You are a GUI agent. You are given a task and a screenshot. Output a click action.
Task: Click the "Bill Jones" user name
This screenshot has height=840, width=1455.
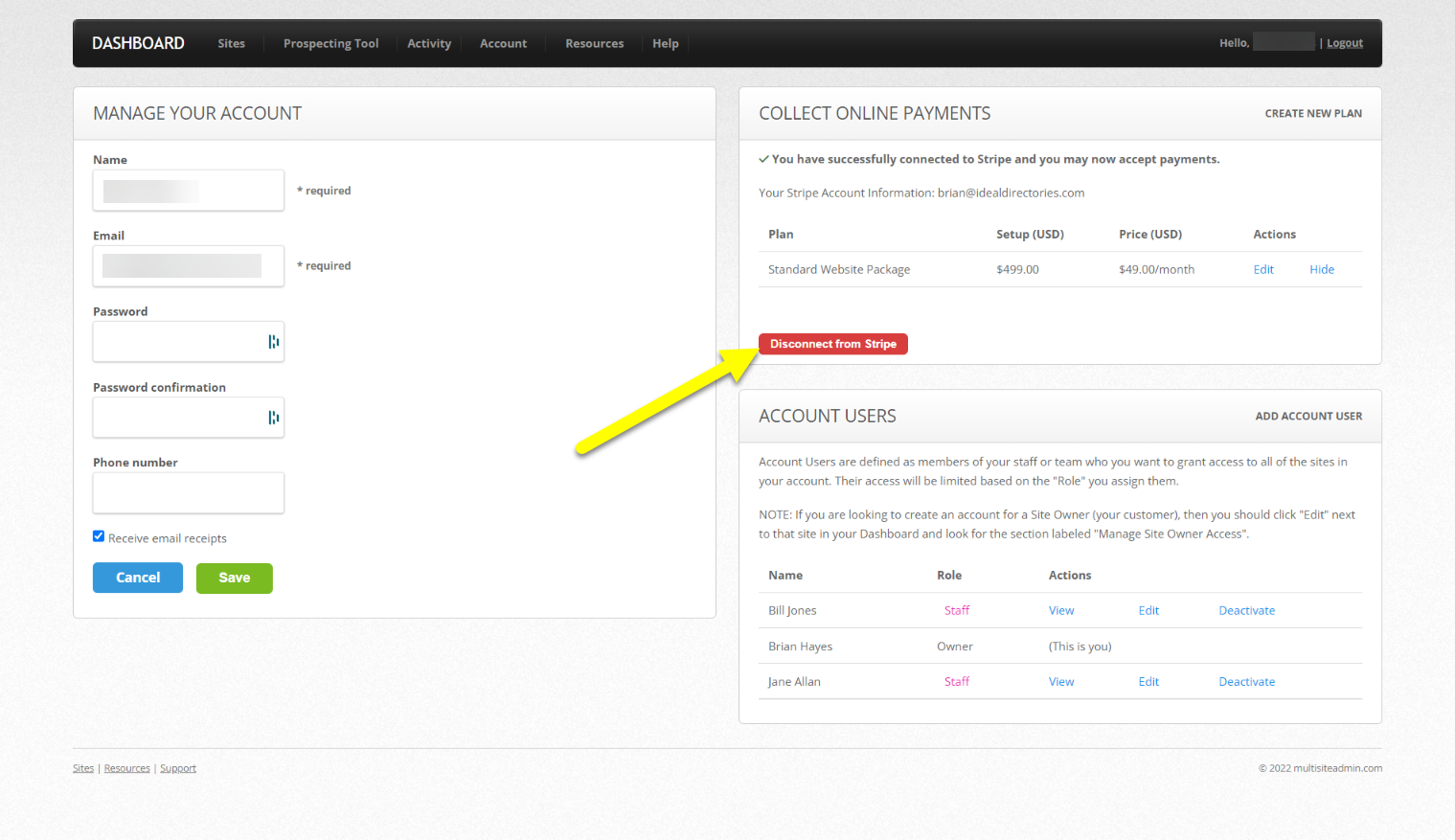[x=792, y=610]
